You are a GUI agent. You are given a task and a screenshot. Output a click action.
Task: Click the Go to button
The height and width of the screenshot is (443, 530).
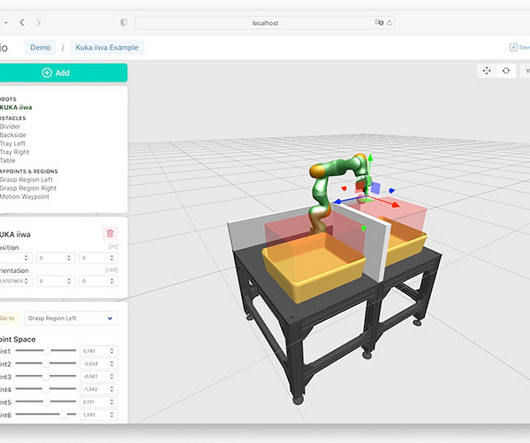pos(9,318)
